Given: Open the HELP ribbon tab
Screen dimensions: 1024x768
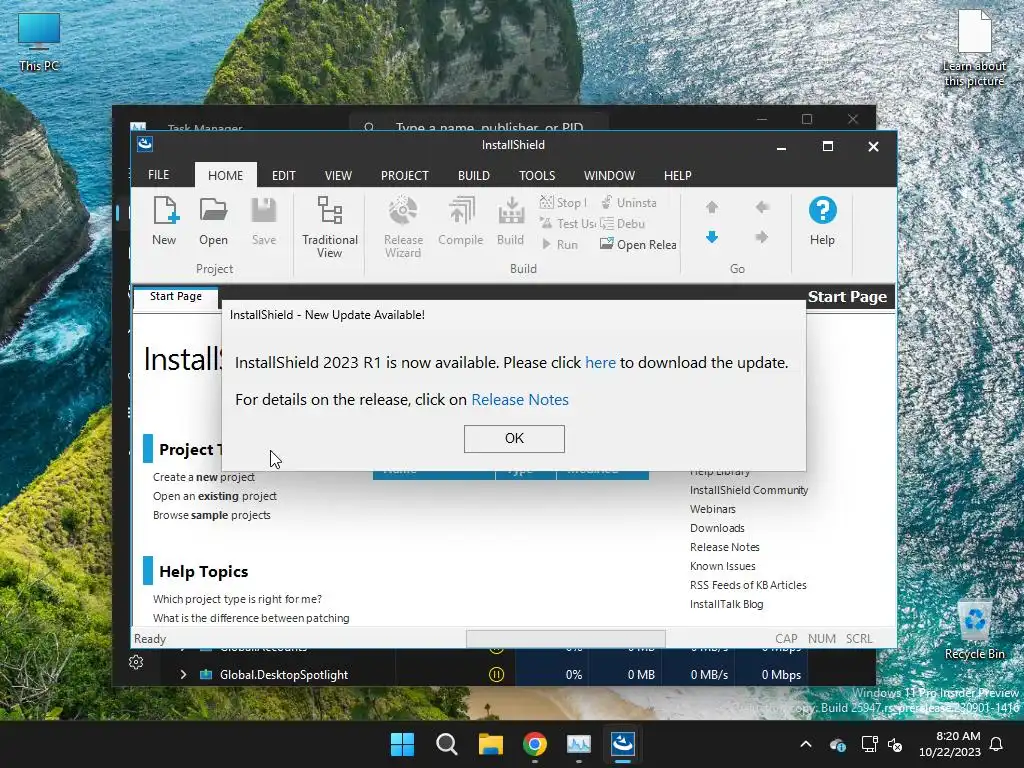Looking at the screenshot, I should (678, 175).
